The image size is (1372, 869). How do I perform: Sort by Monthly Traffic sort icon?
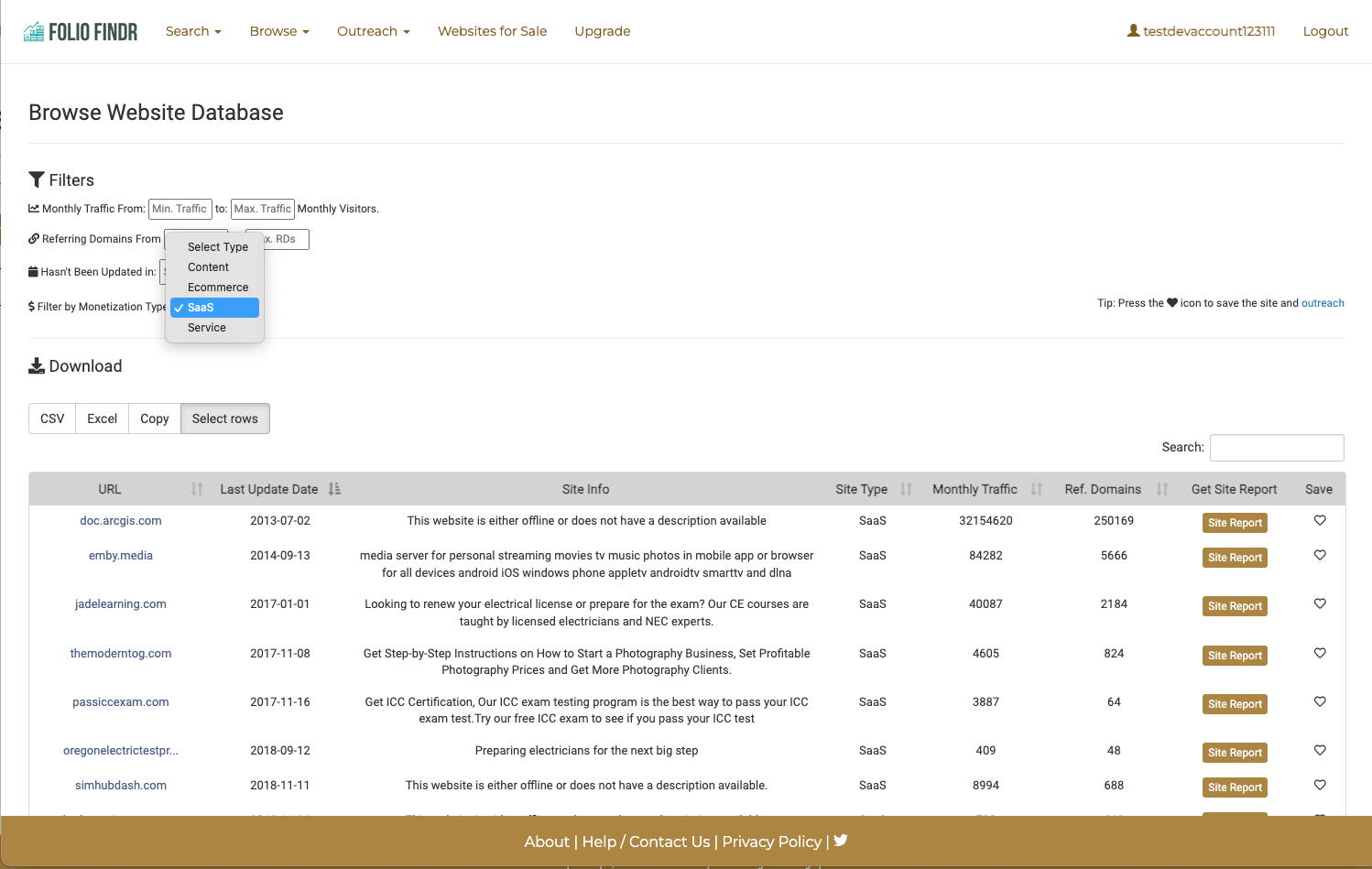coord(1037,489)
